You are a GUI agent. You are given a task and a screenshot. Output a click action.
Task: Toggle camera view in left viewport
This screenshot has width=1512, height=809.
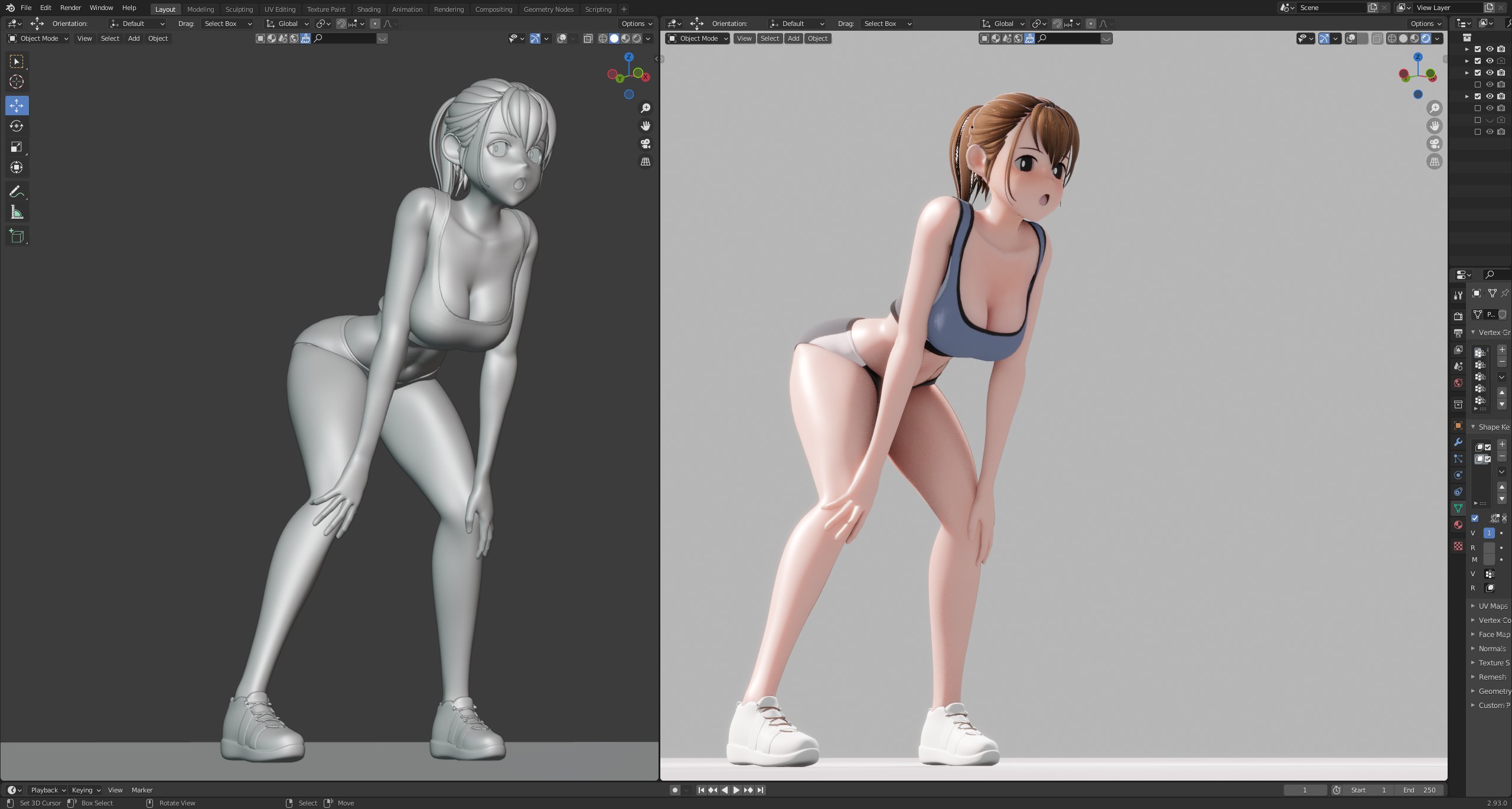[x=646, y=144]
